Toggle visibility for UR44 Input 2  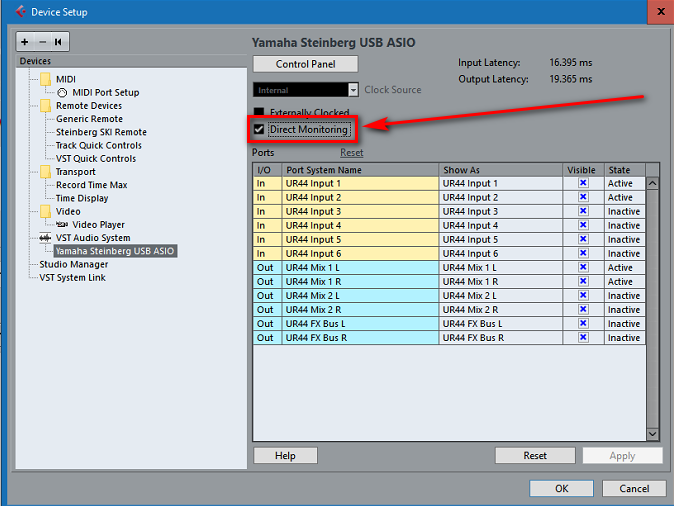[x=583, y=197]
